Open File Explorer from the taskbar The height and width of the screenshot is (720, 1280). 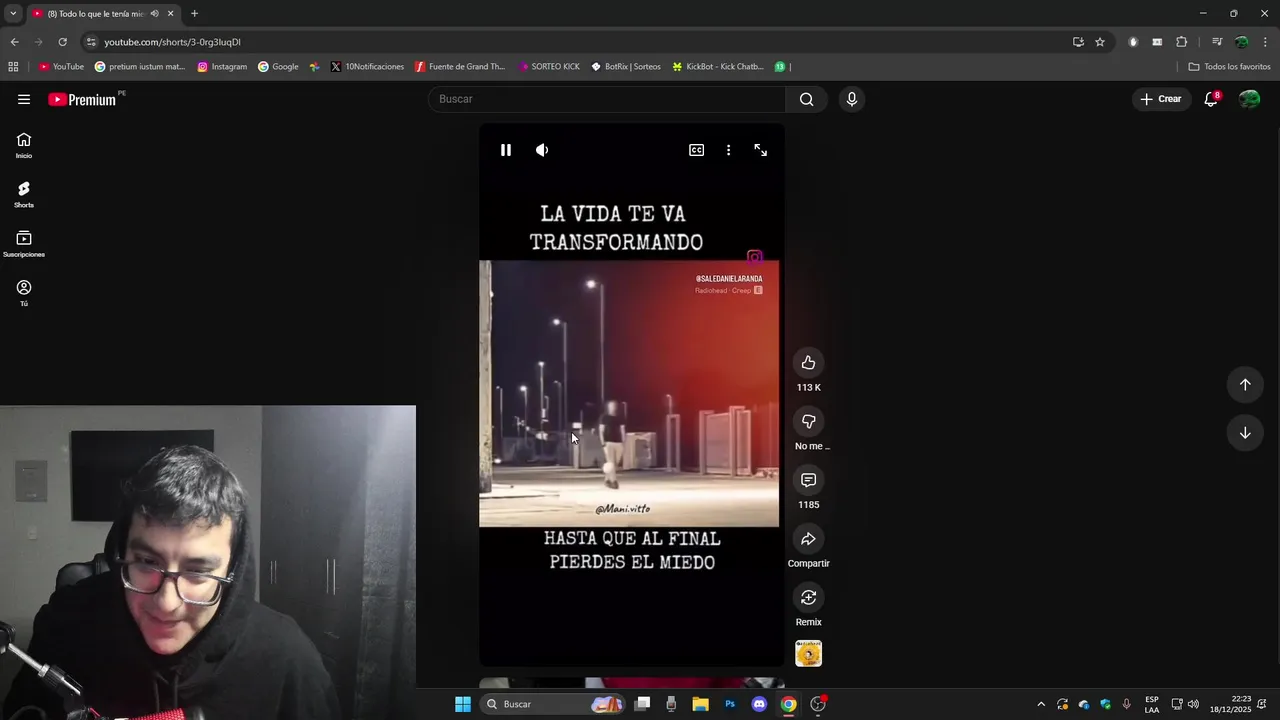(700, 704)
